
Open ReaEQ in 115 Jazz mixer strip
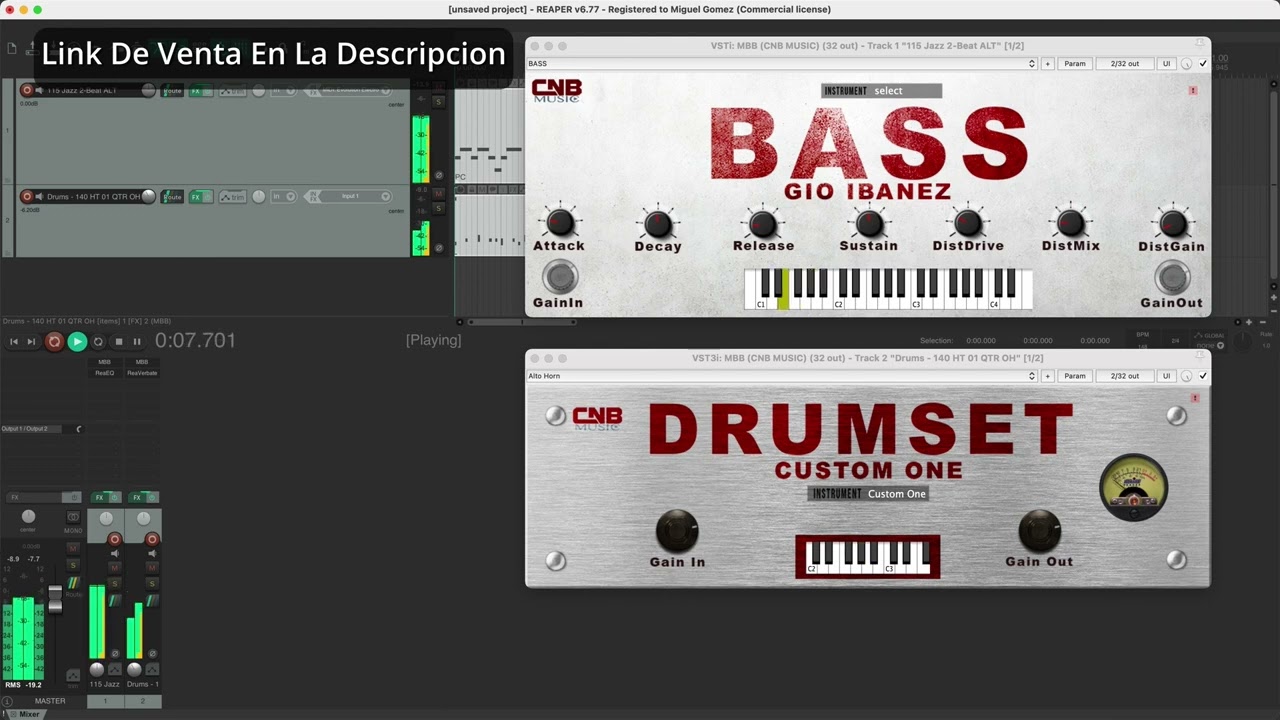(x=105, y=373)
